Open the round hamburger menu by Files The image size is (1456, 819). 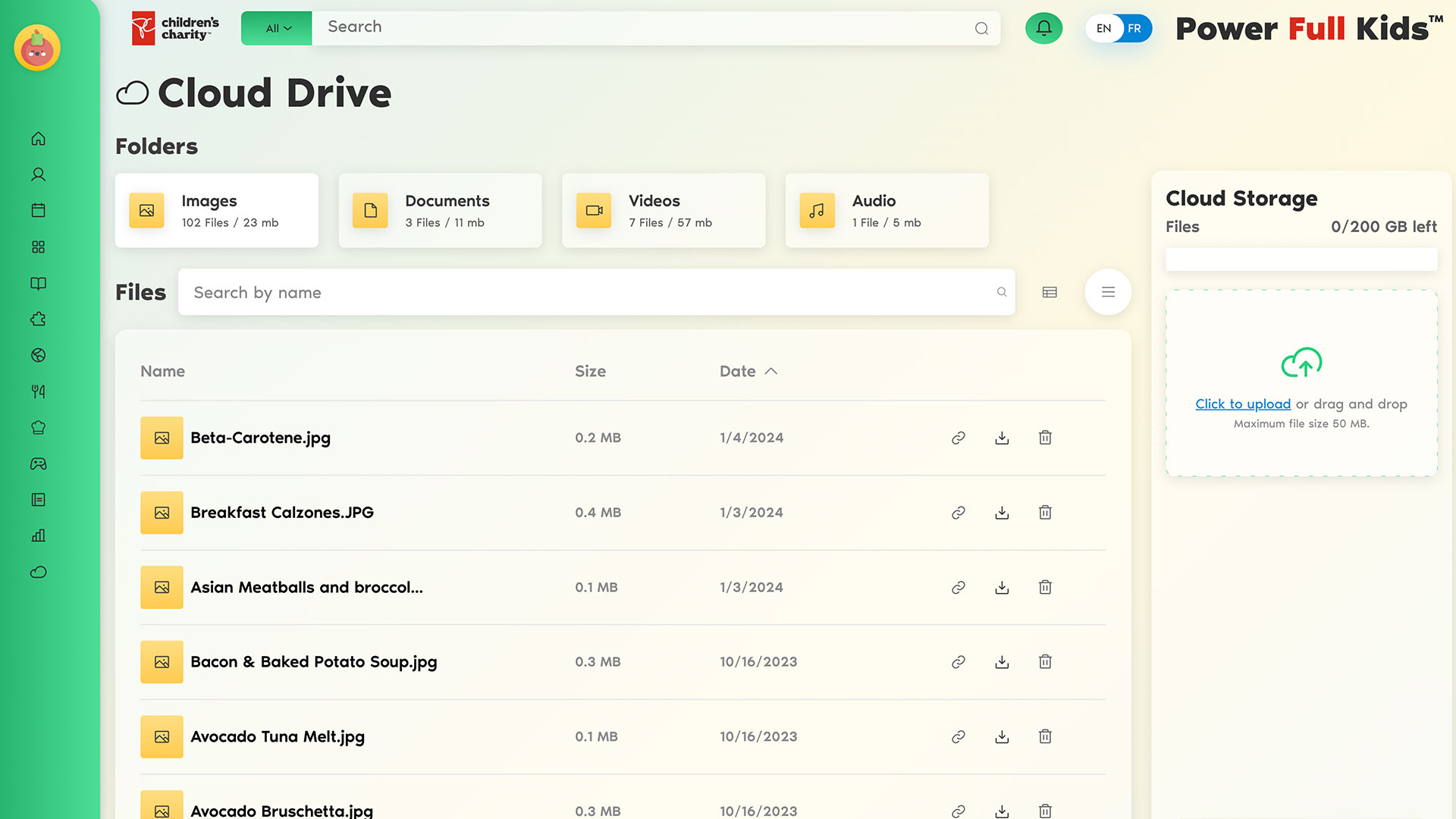(1108, 293)
